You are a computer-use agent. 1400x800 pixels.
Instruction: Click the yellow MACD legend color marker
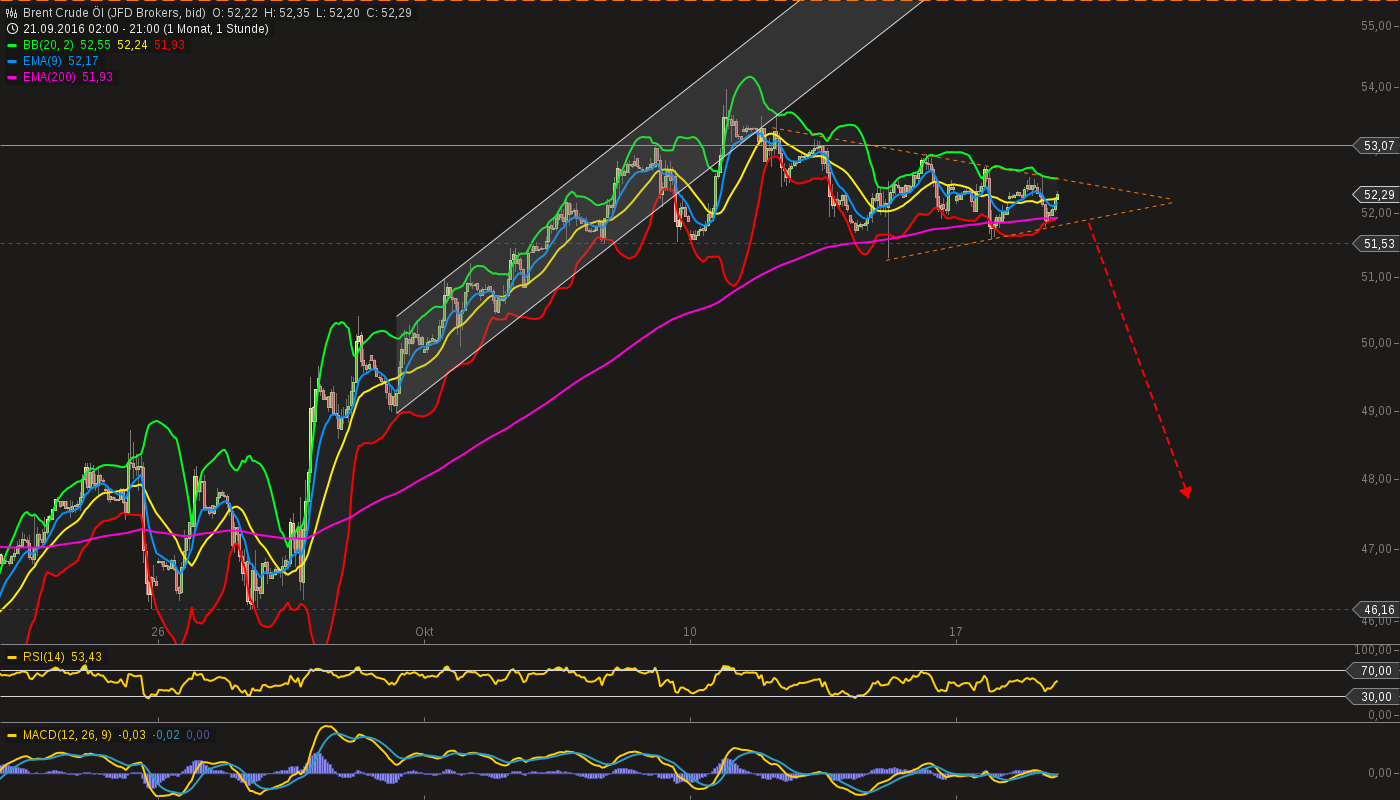[x=12, y=735]
